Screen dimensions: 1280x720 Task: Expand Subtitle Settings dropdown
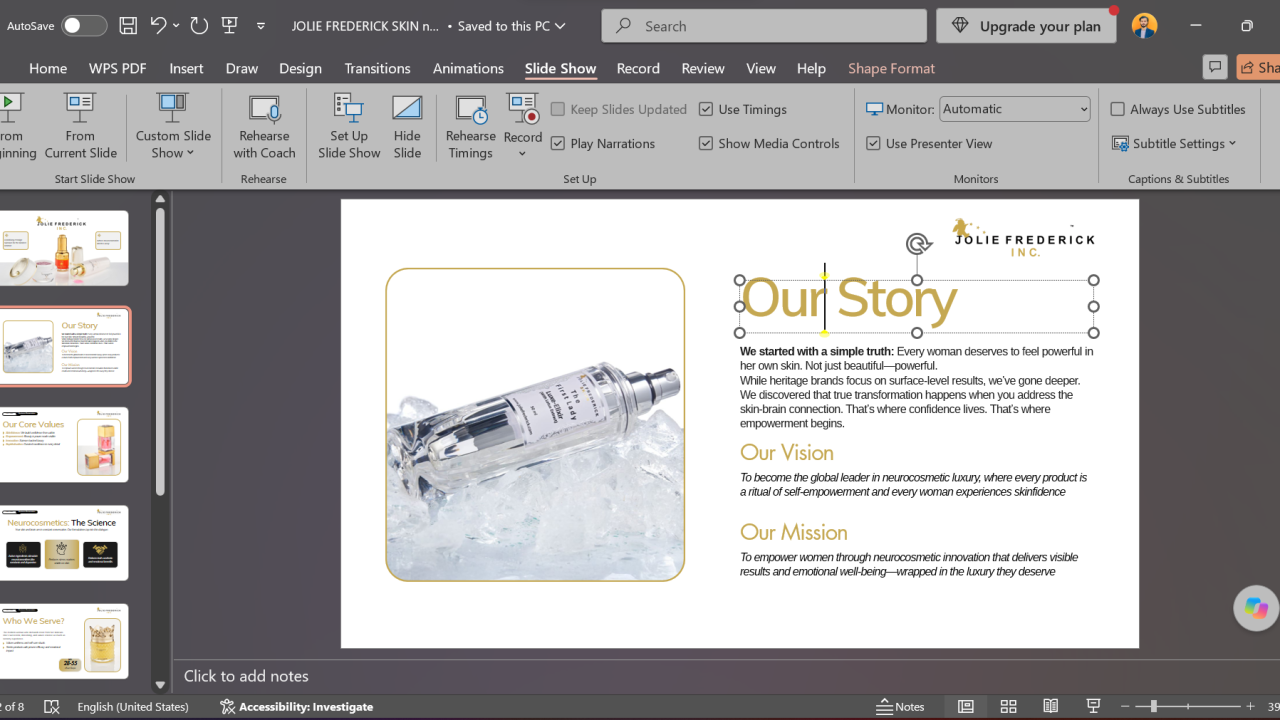1174,143
